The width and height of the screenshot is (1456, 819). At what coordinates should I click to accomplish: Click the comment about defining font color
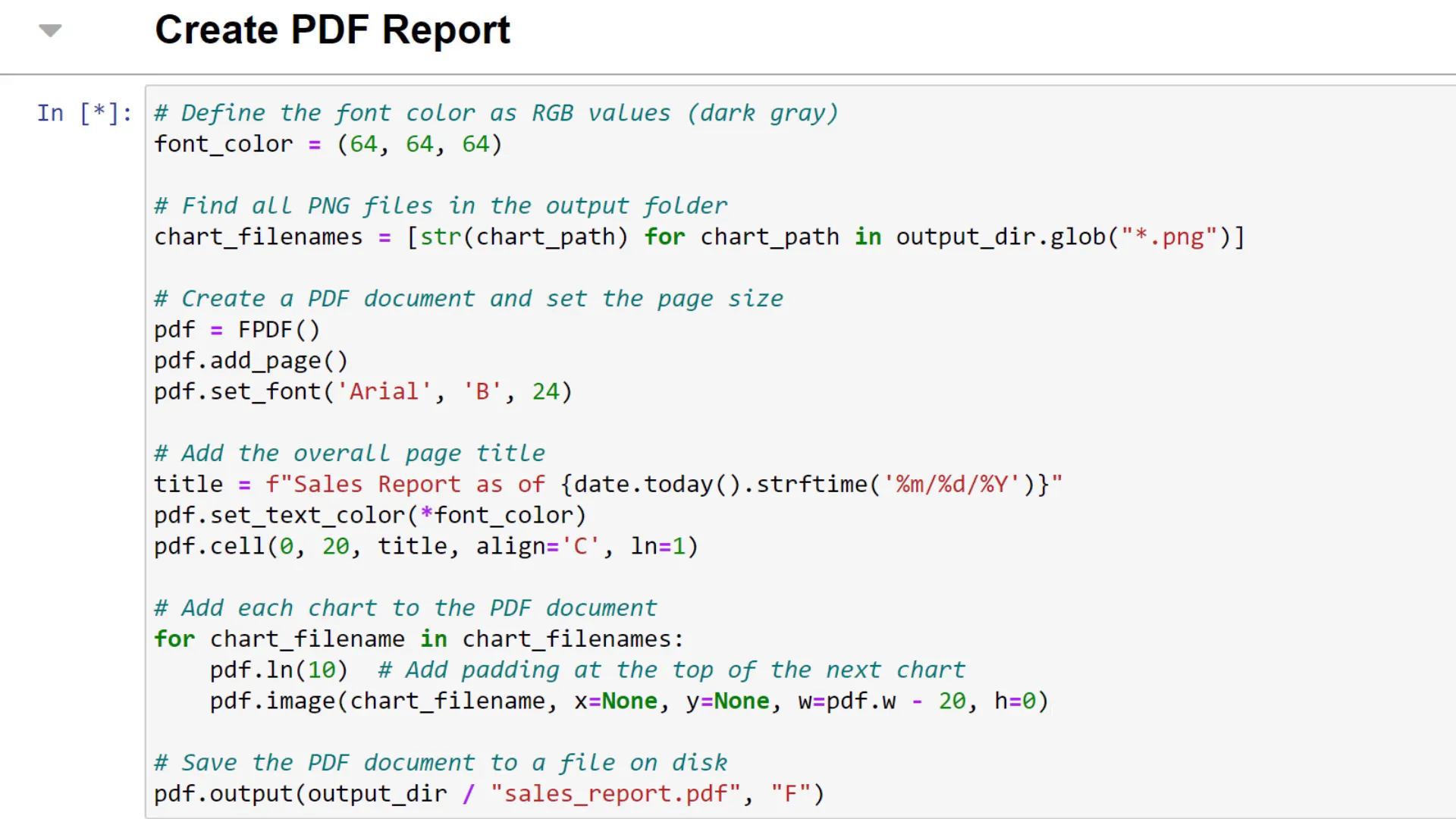click(x=497, y=113)
